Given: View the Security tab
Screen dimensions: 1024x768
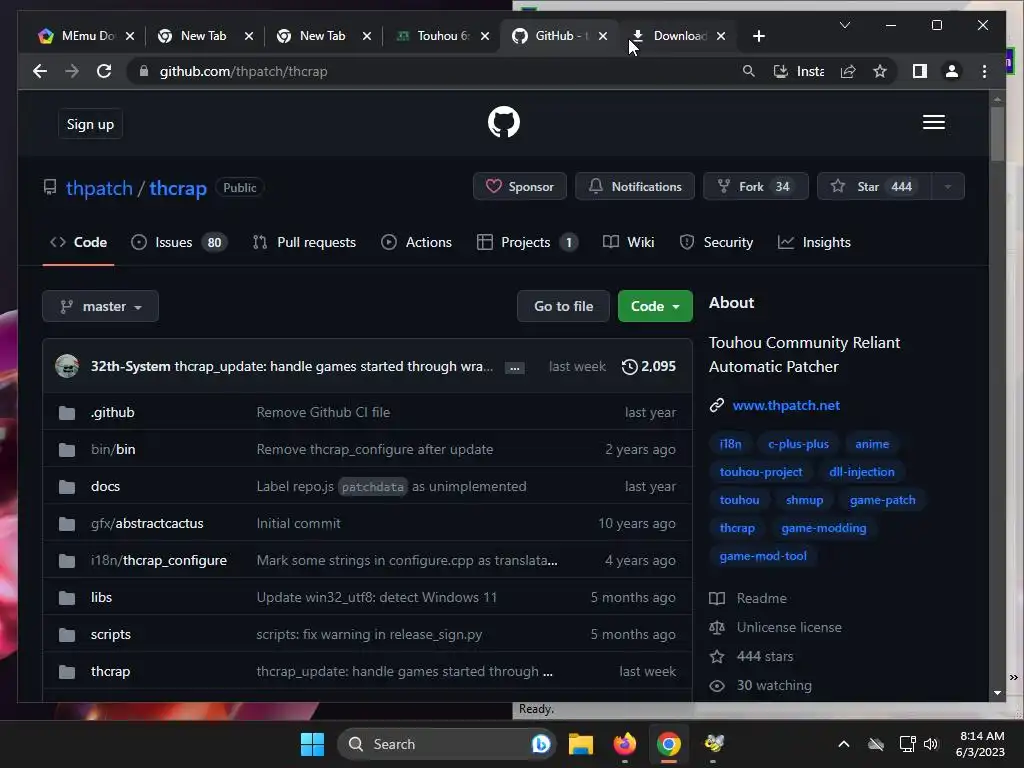Looking at the screenshot, I should 716,242.
